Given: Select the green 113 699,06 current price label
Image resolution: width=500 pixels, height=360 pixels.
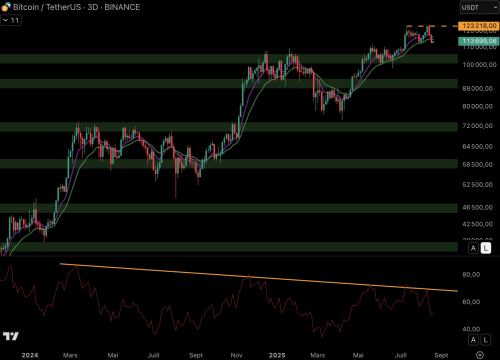Looking at the screenshot, I should [479, 41].
